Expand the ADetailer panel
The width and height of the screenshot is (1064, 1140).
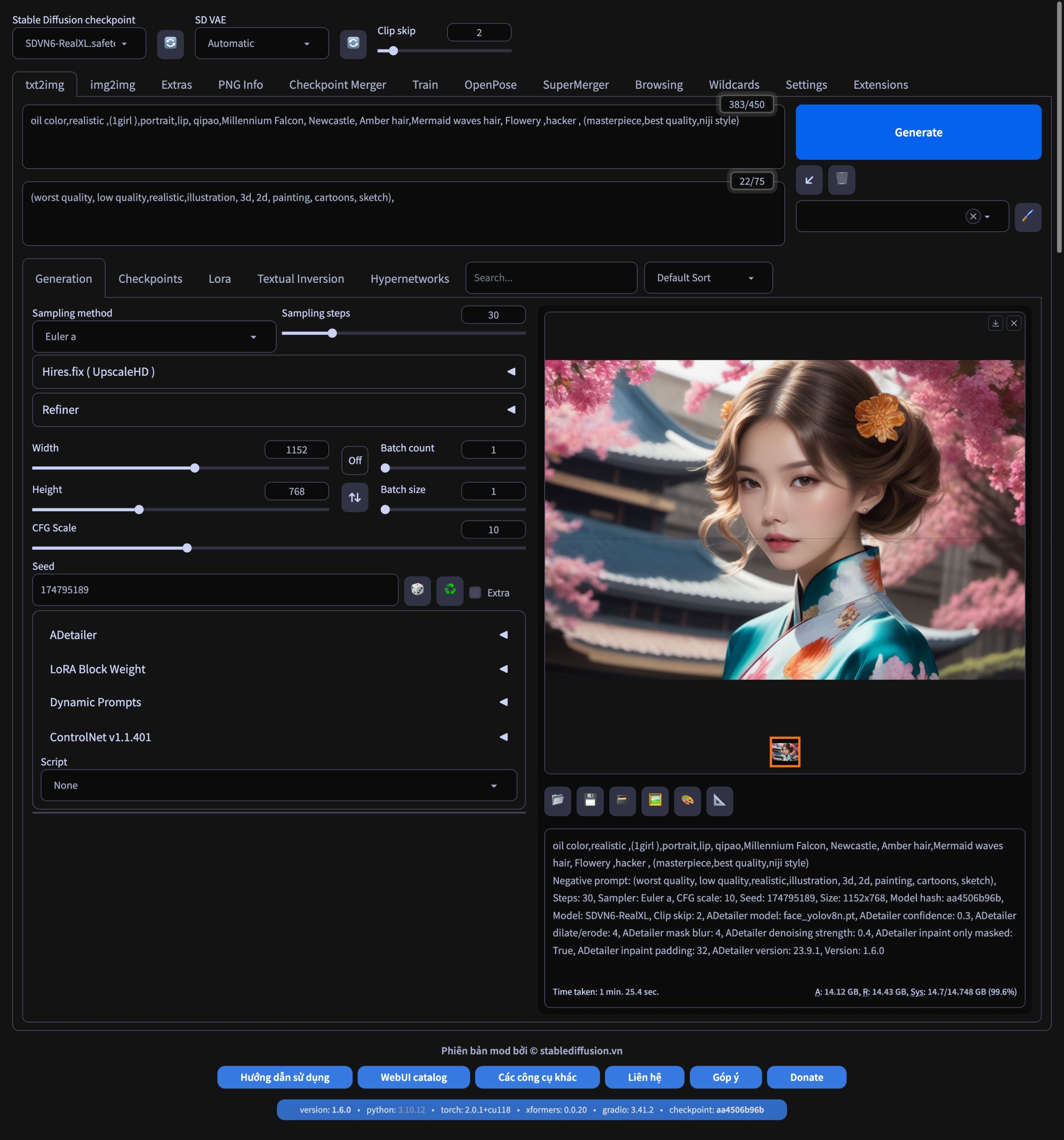pyautogui.click(x=278, y=635)
